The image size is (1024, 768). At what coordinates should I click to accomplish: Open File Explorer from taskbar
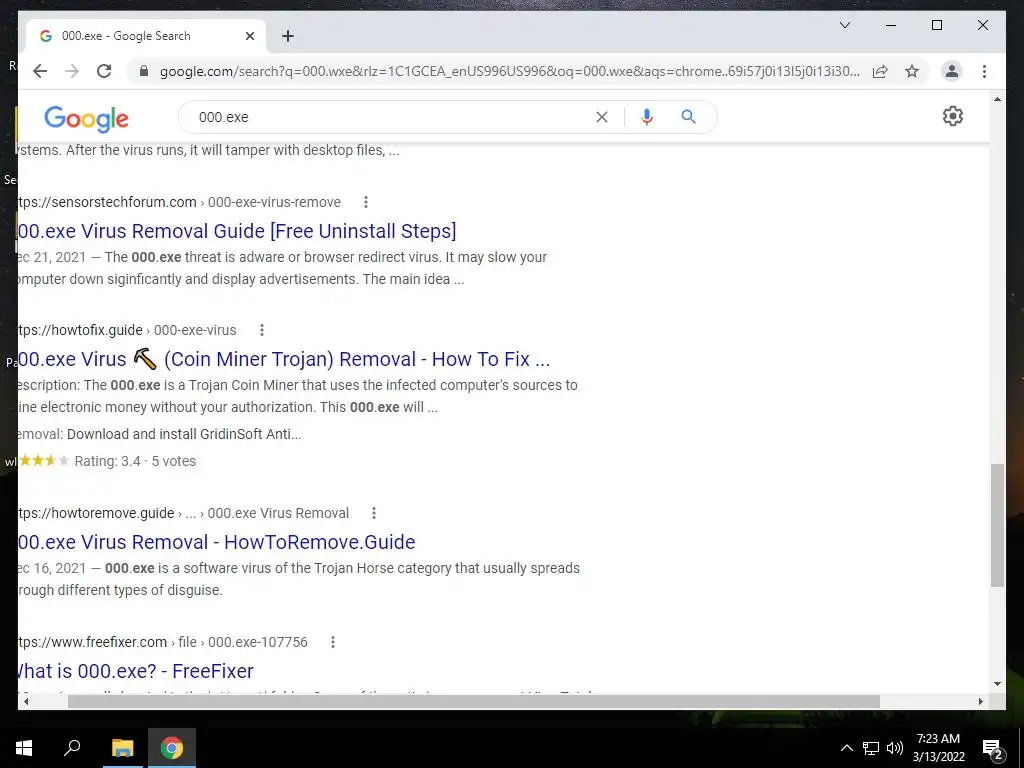[122, 748]
